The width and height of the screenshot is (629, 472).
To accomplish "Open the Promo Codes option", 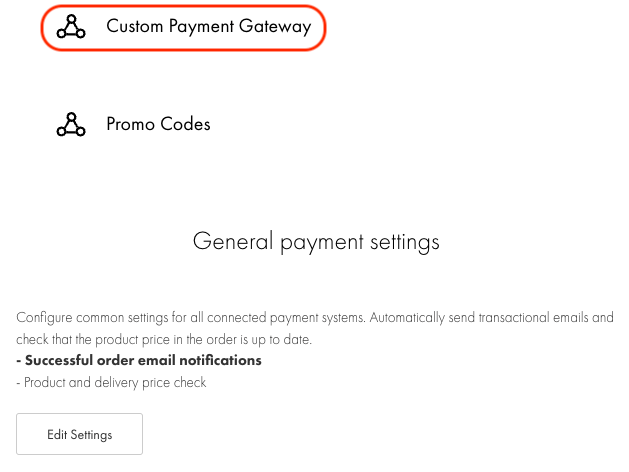I will tap(158, 125).
